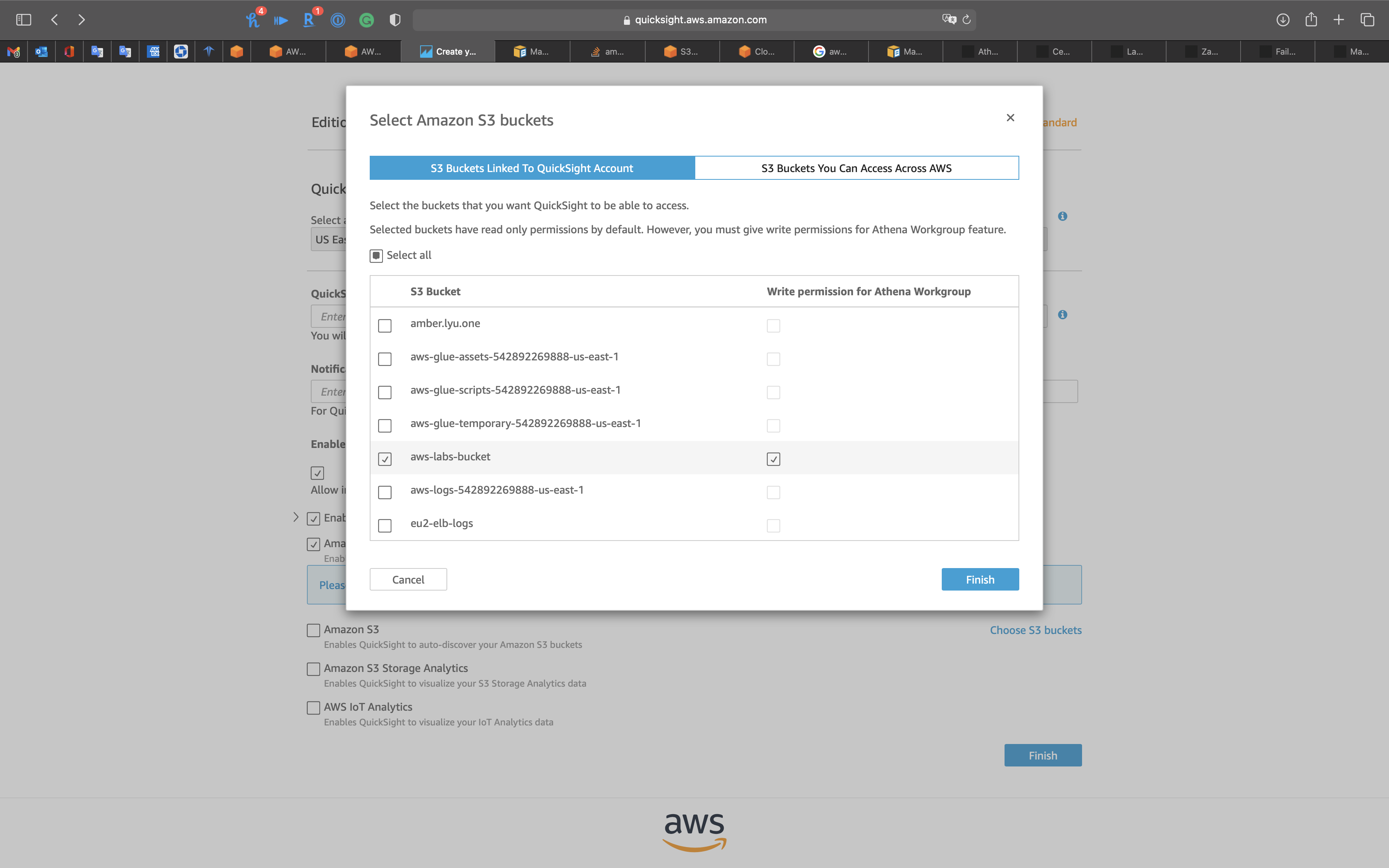This screenshot has height=868, width=1389.
Task: Expand the chevron beside the Enable checkbox
Action: pos(296,517)
